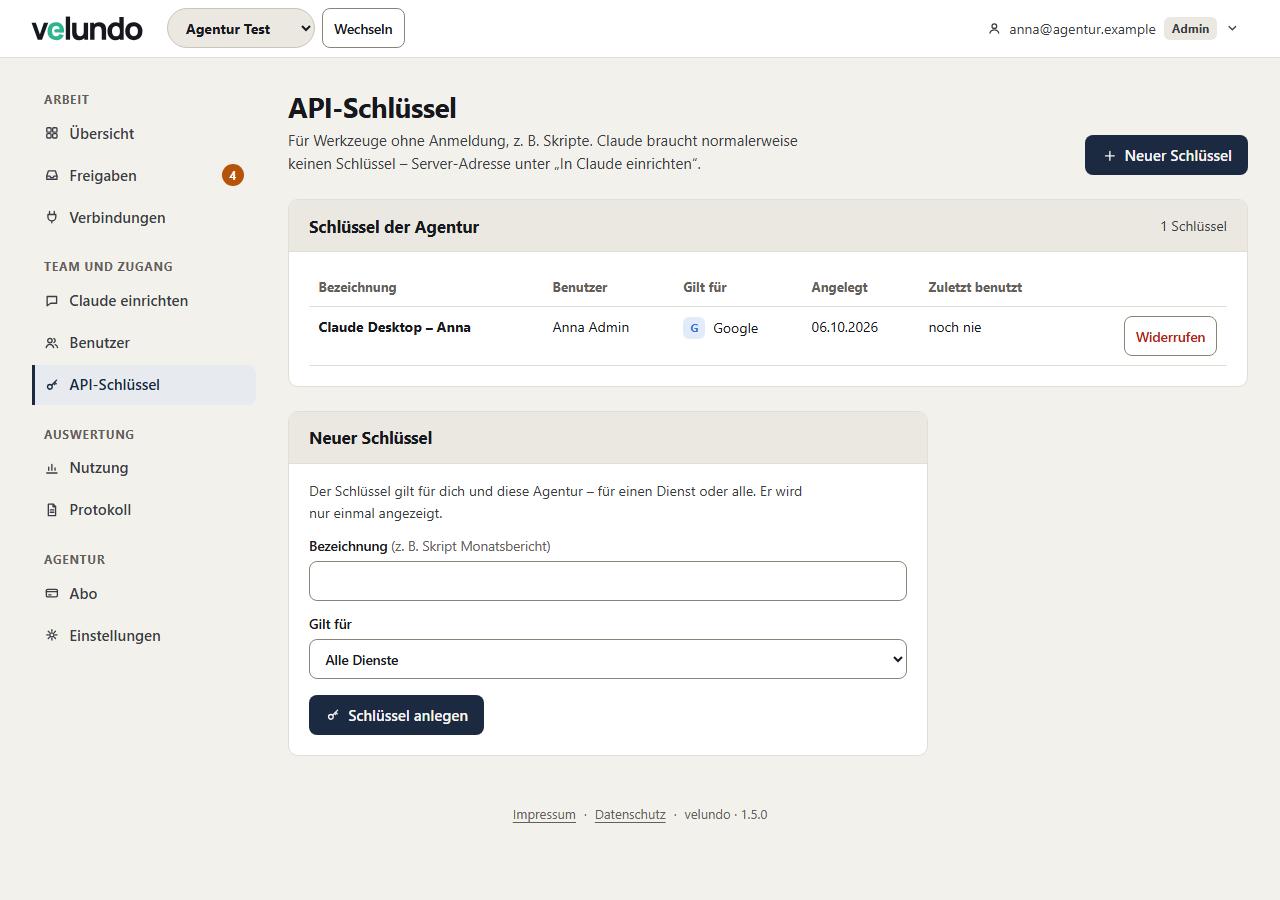Click the user profile icon in header
This screenshot has width=1280, height=900.
click(994, 29)
